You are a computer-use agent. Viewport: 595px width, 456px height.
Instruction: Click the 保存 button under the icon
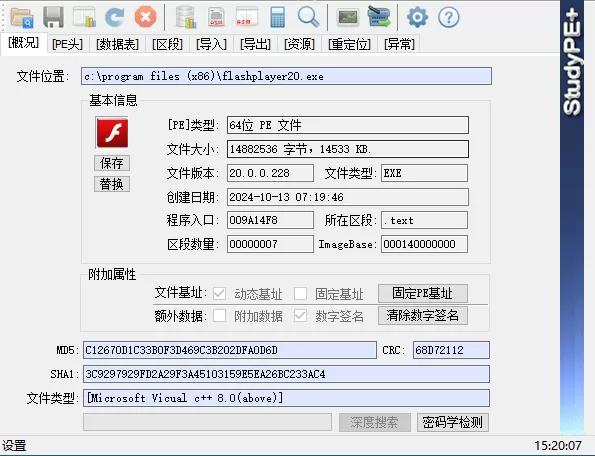point(112,163)
